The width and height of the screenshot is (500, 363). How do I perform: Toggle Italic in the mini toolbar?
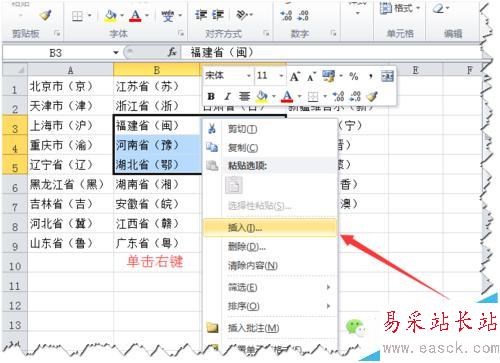pos(227,97)
